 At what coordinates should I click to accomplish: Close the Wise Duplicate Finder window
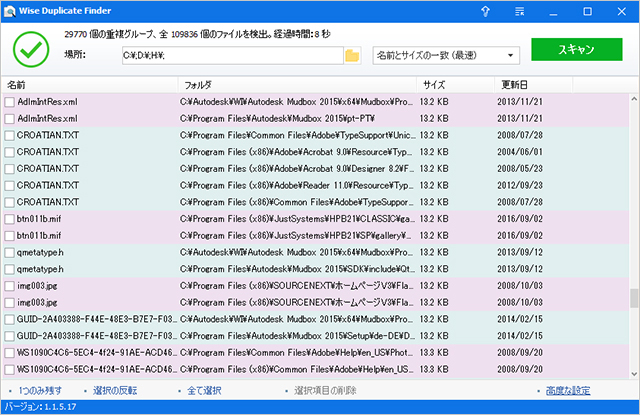click(x=621, y=11)
